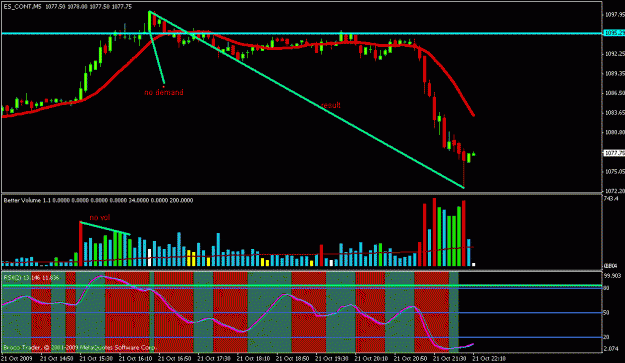Click the '21 Oct 22:10' time axis label
This screenshot has height=363, width=625.
coord(489,358)
